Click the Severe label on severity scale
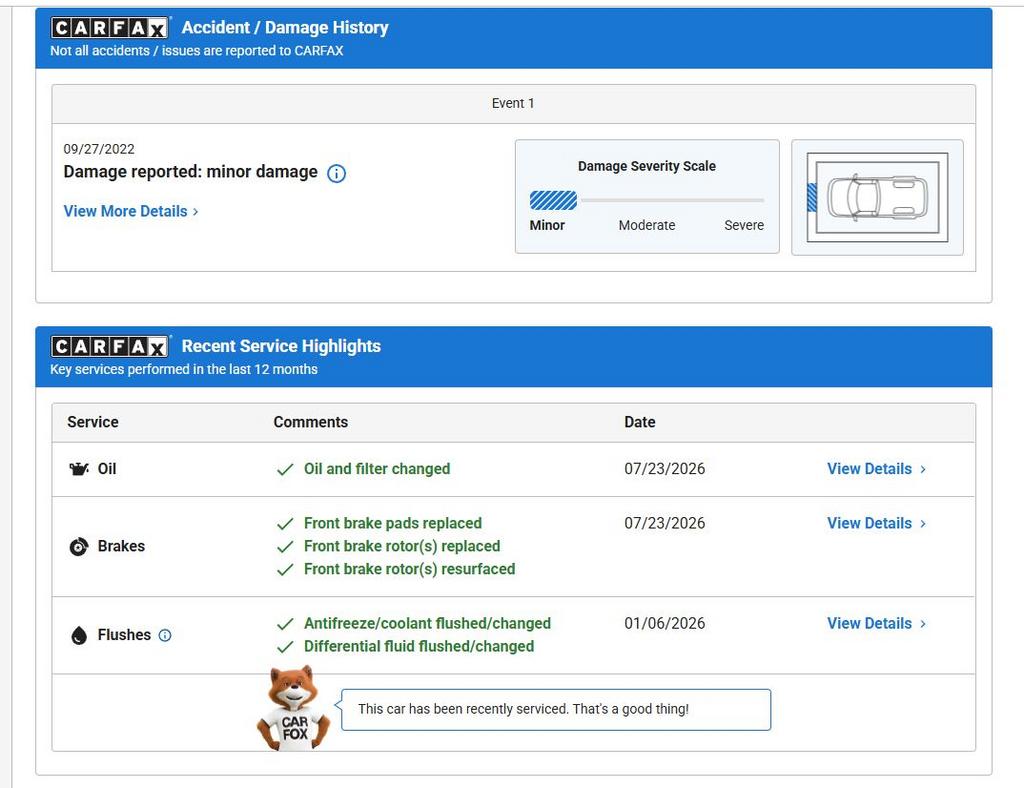The width and height of the screenshot is (1024, 788). tap(744, 225)
